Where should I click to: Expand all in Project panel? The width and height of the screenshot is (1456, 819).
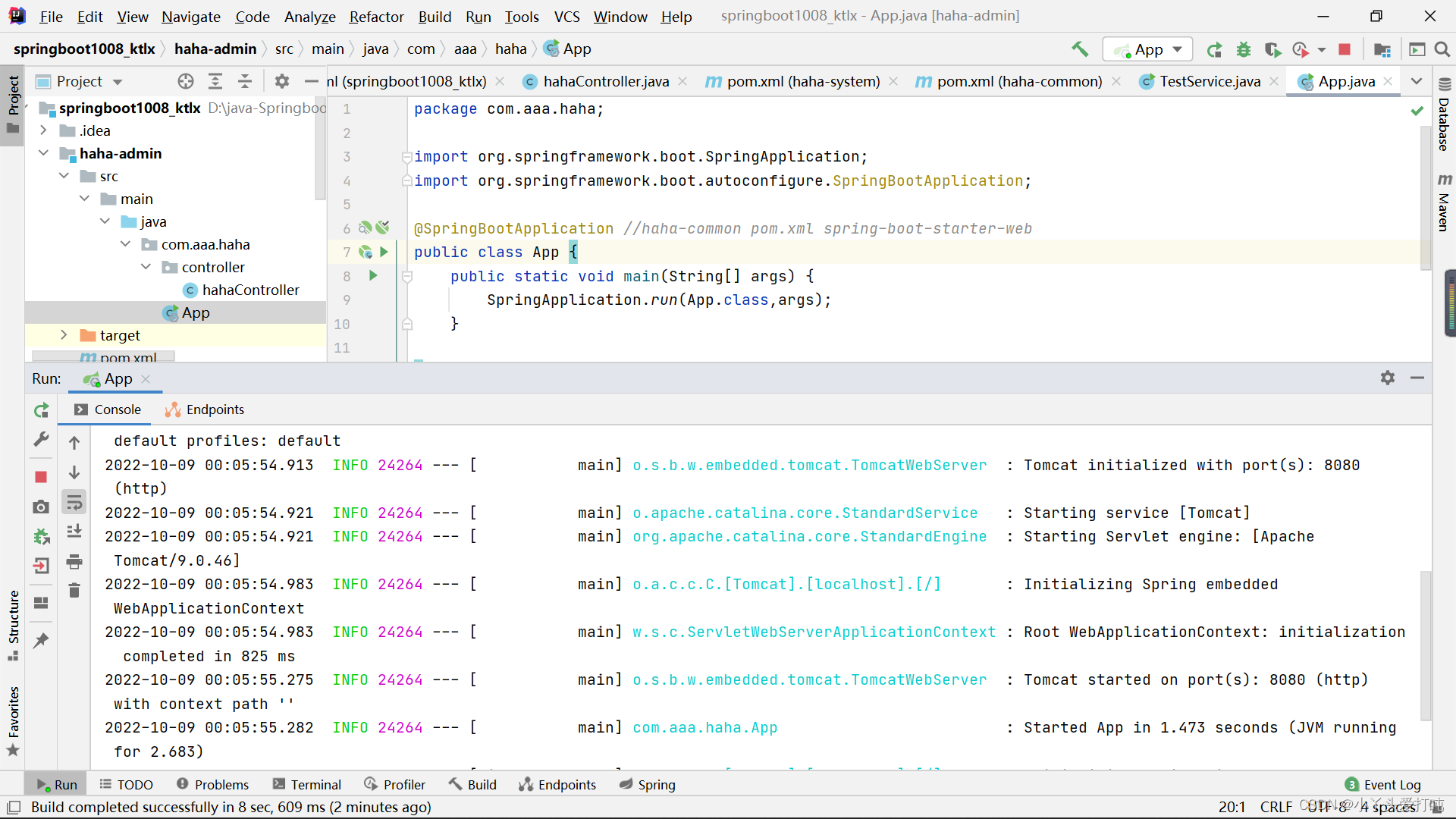215,81
